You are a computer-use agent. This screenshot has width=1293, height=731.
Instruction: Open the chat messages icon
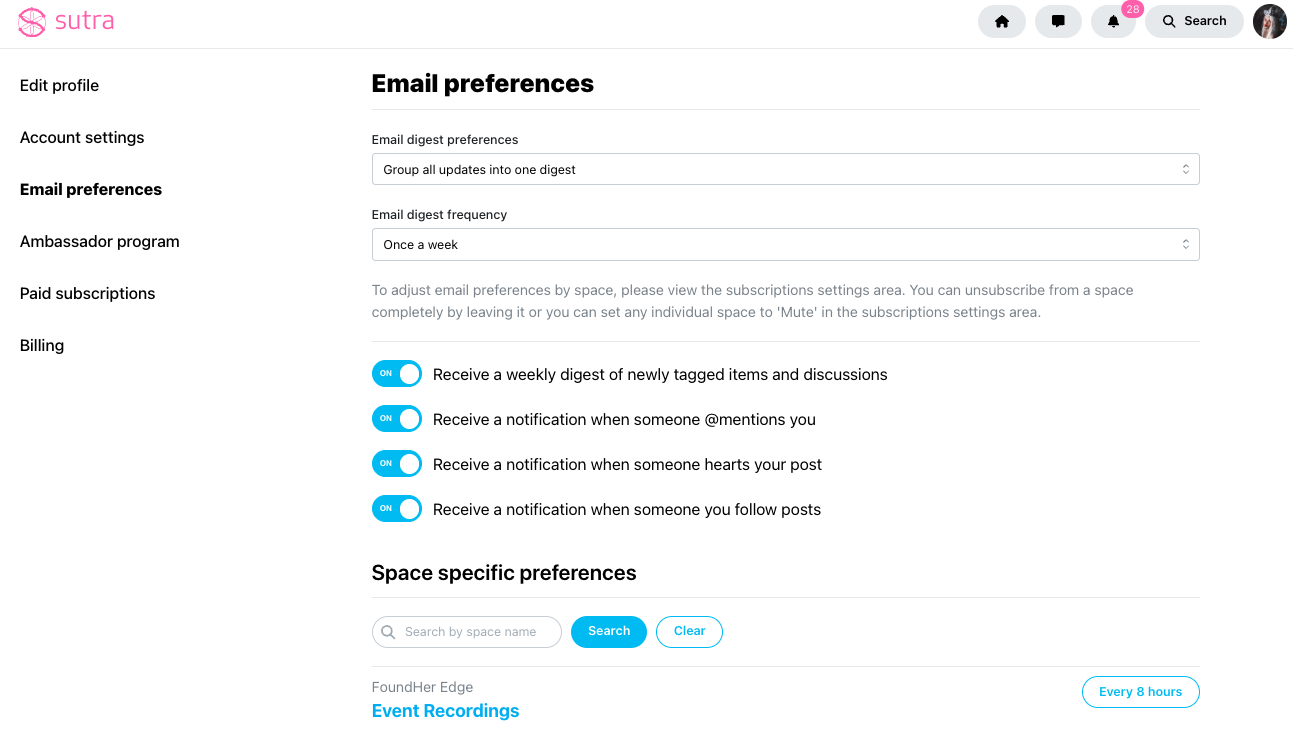point(1058,21)
